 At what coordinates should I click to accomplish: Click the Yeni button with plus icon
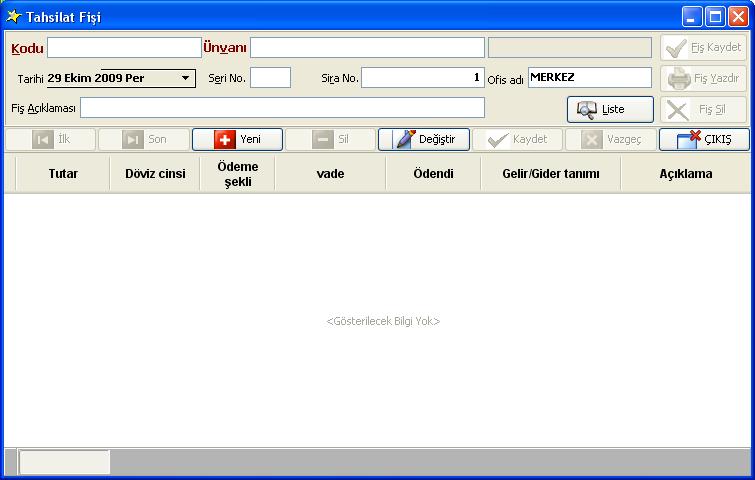[x=237, y=140]
